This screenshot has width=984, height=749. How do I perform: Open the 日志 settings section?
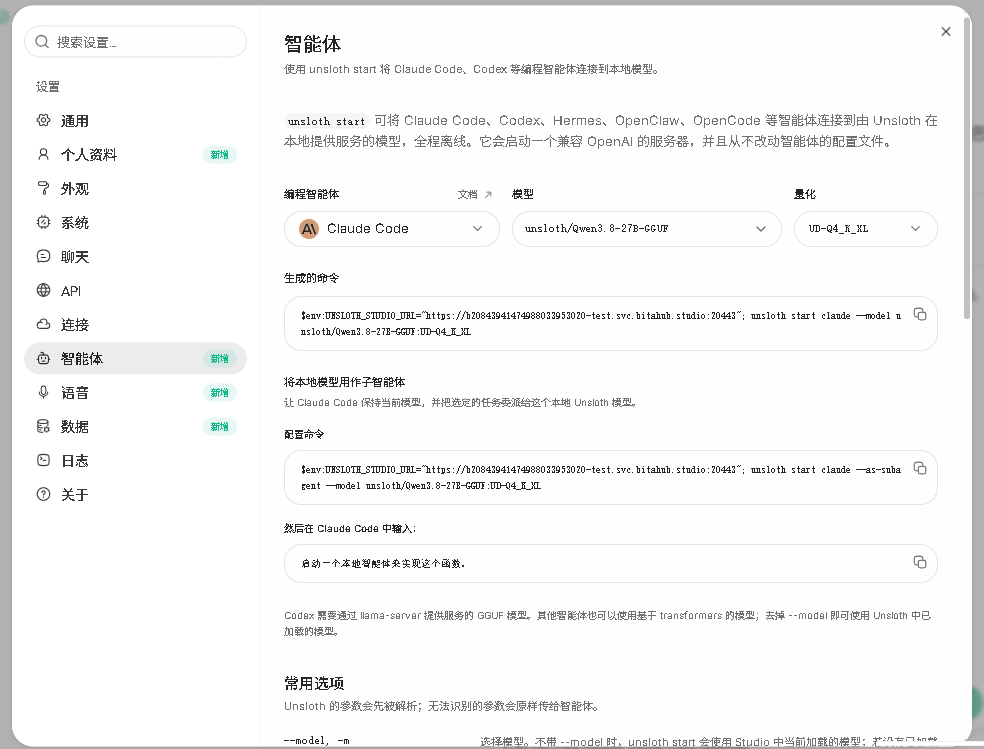[x=135, y=460]
